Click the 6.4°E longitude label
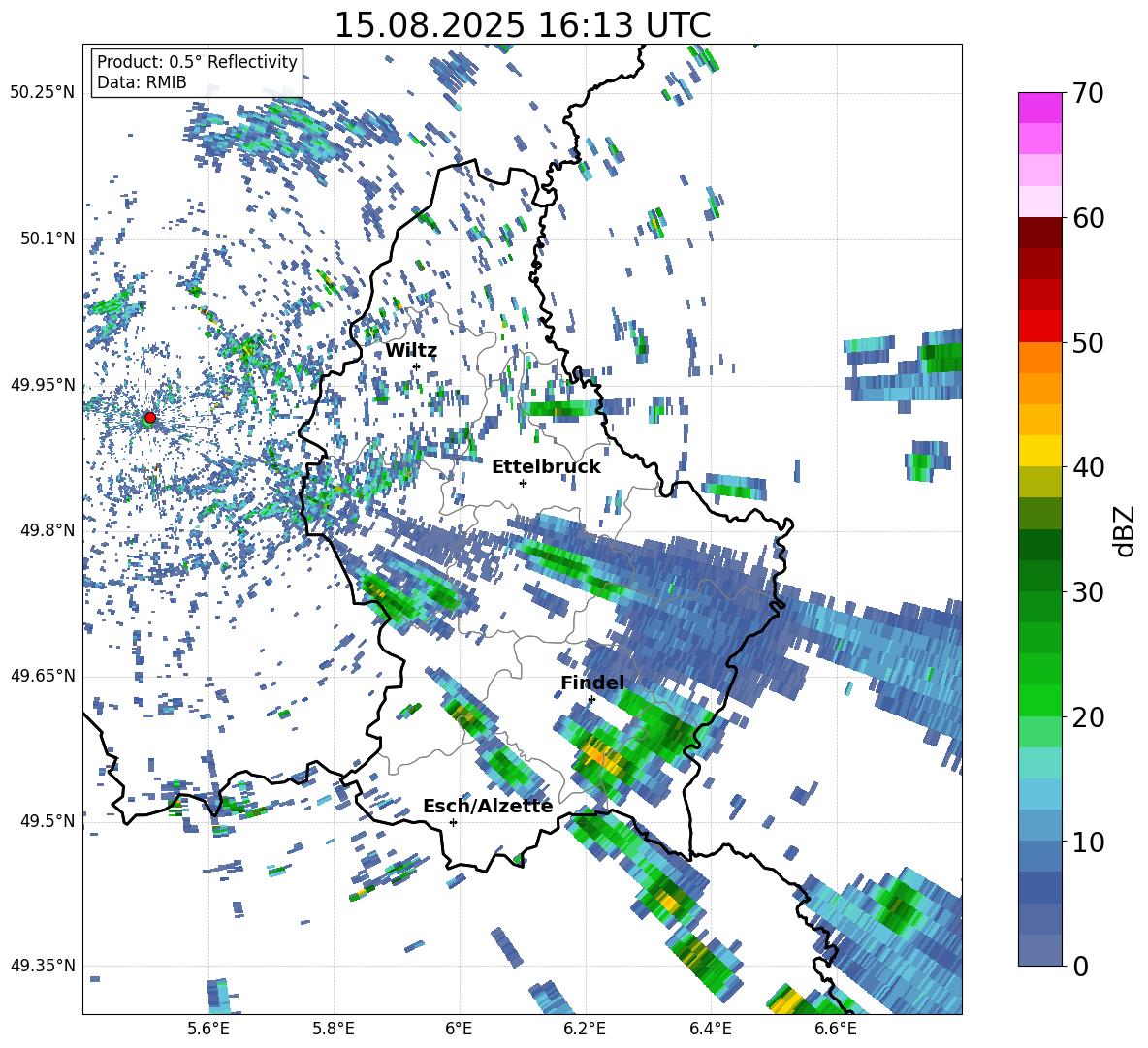The width and height of the screenshot is (1148, 1048). tap(711, 1029)
